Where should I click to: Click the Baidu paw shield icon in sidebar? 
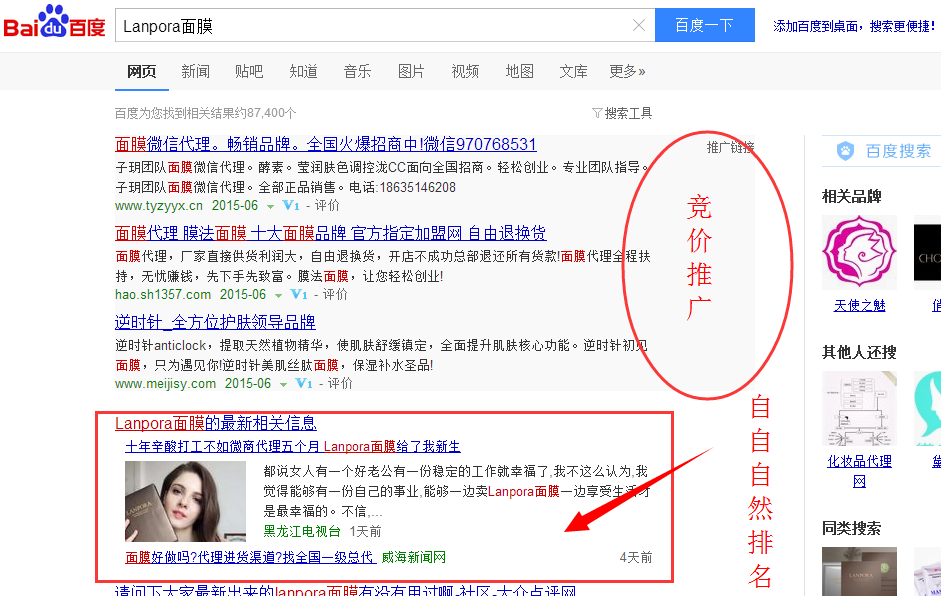846,151
